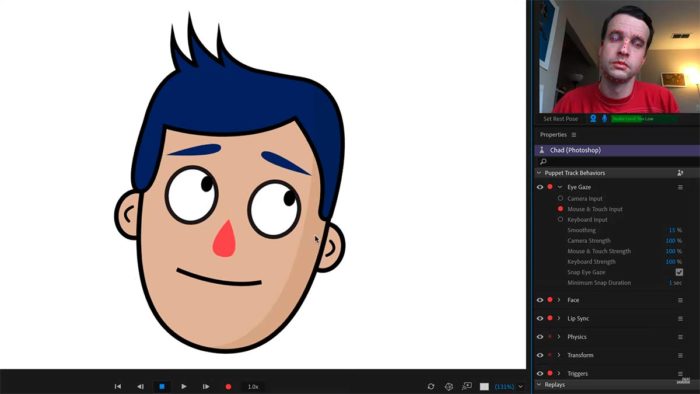Select the Eye Gaze behavior label
This screenshot has height=394, width=700.
tap(579, 187)
